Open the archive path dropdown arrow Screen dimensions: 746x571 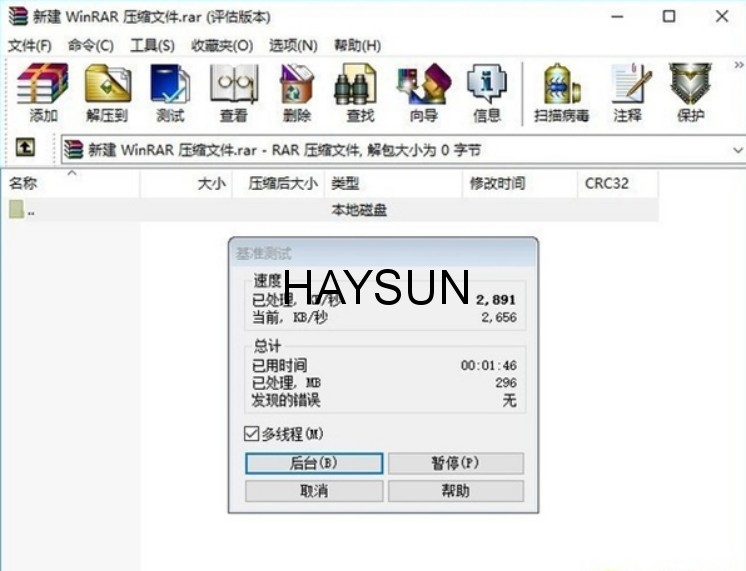point(737,150)
